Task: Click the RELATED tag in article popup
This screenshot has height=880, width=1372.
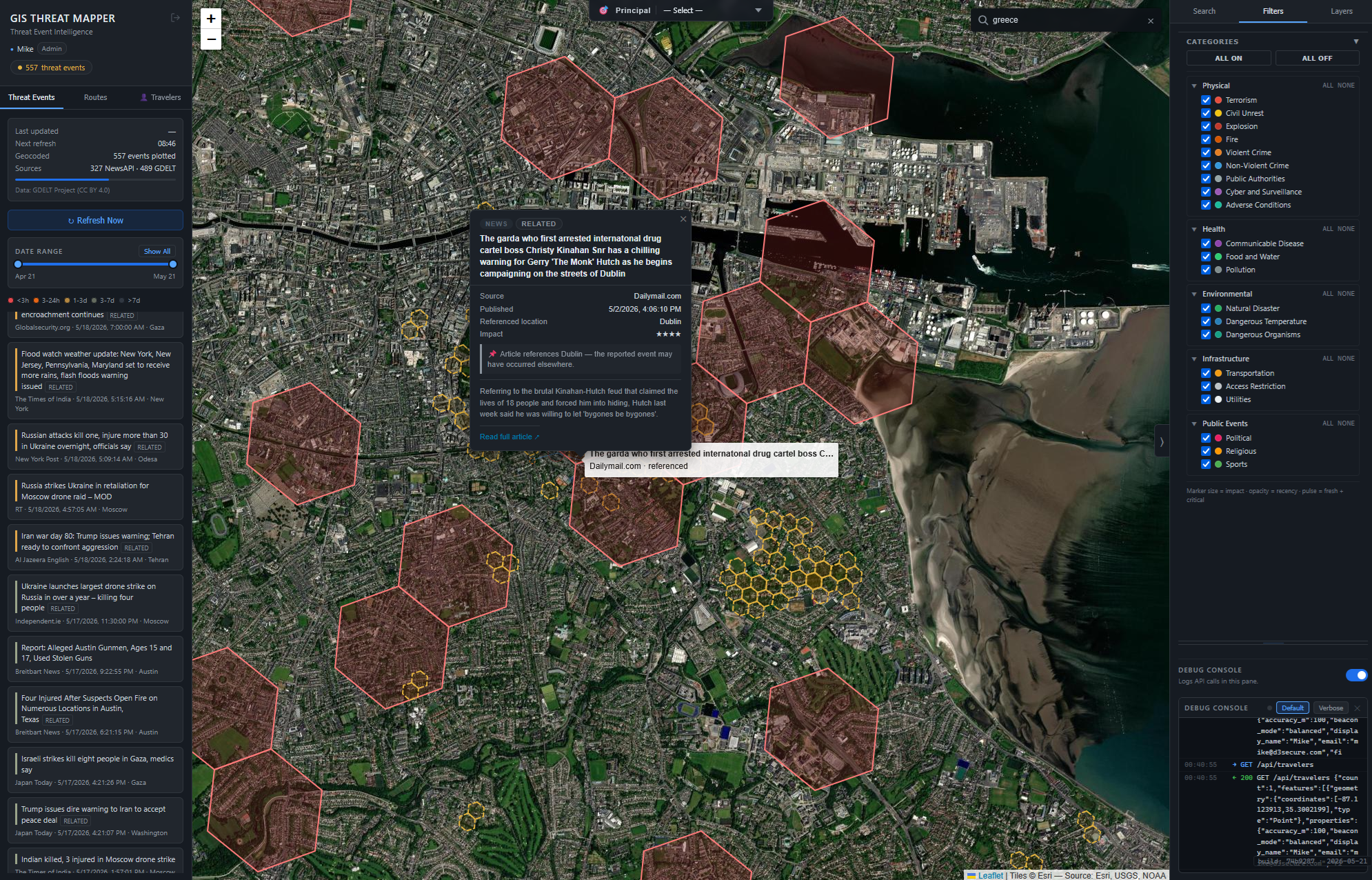Action: point(538,224)
